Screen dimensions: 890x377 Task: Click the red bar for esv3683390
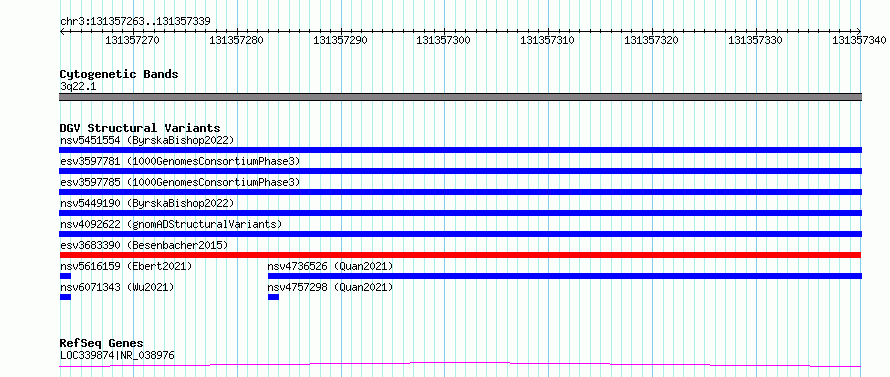tap(460, 255)
